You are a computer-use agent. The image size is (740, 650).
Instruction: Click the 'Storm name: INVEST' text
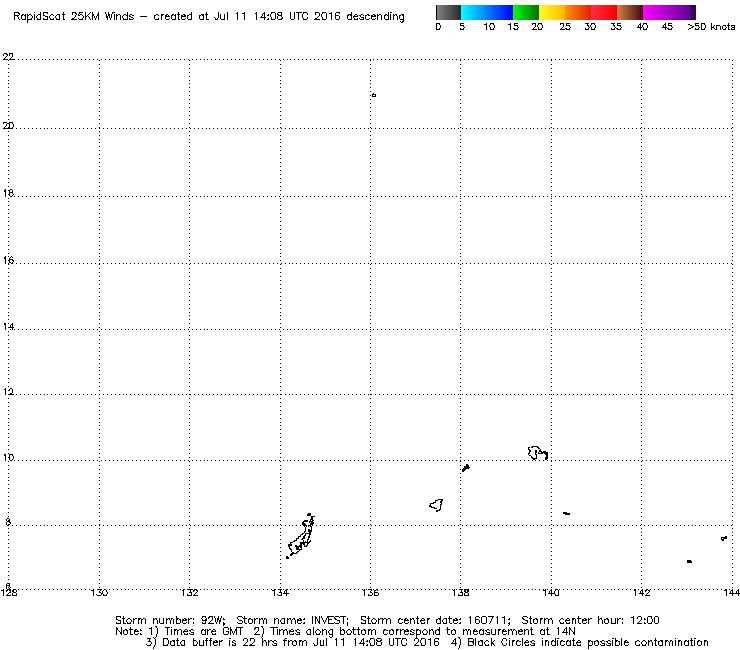(x=292, y=620)
